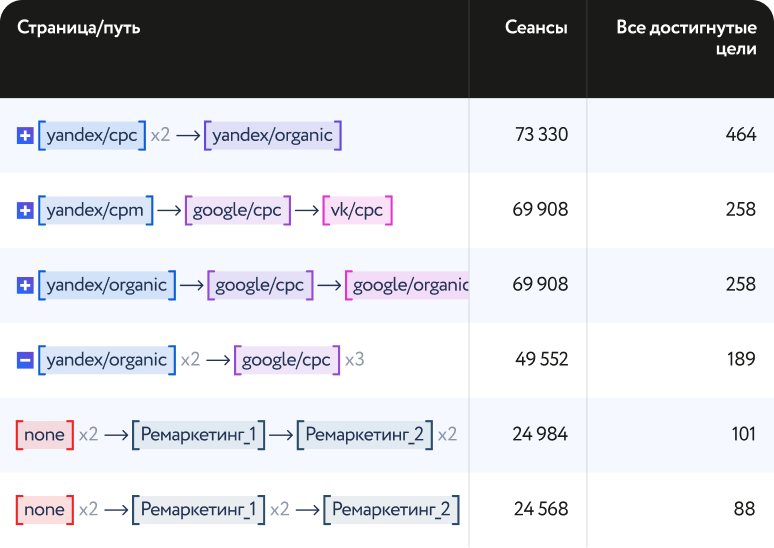The height and width of the screenshot is (548, 774).
Task: Select Ремаркетинг_1 tag in the 24 984 row
Action: [x=199, y=435]
